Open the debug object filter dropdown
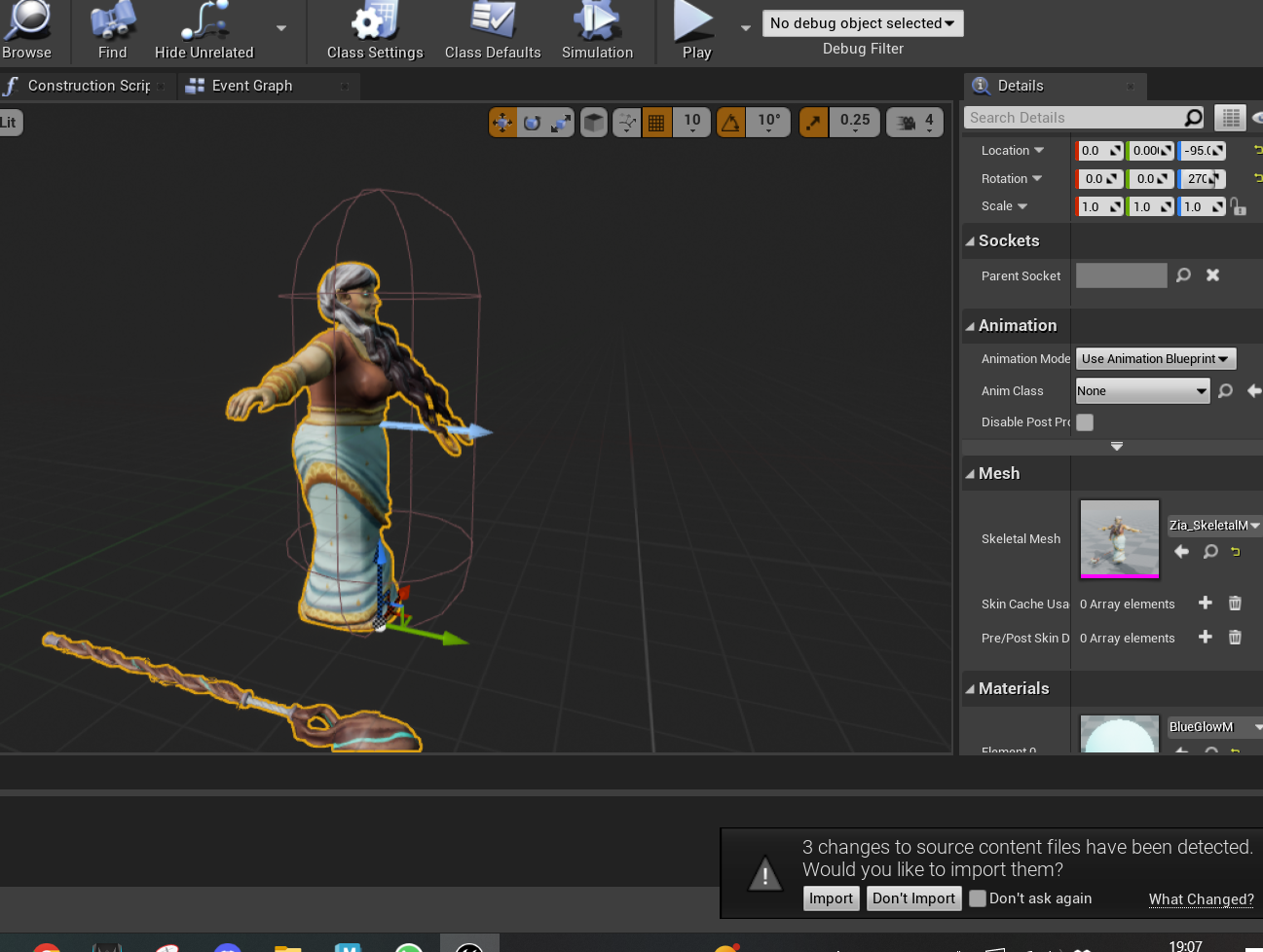Screen dimensions: 1263x952 click(x=862, y=23)
